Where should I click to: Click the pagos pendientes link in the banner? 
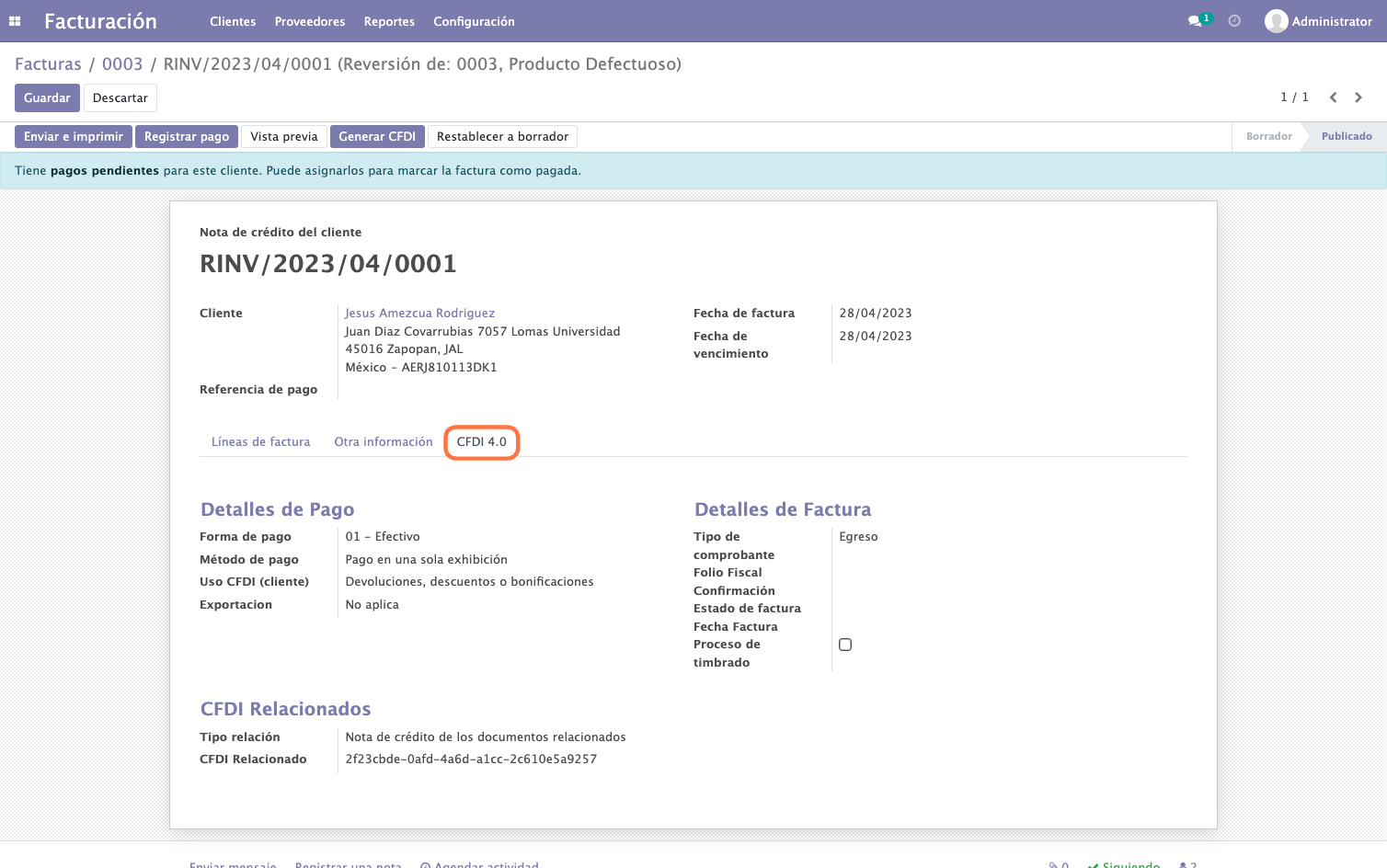pos(105,171)
